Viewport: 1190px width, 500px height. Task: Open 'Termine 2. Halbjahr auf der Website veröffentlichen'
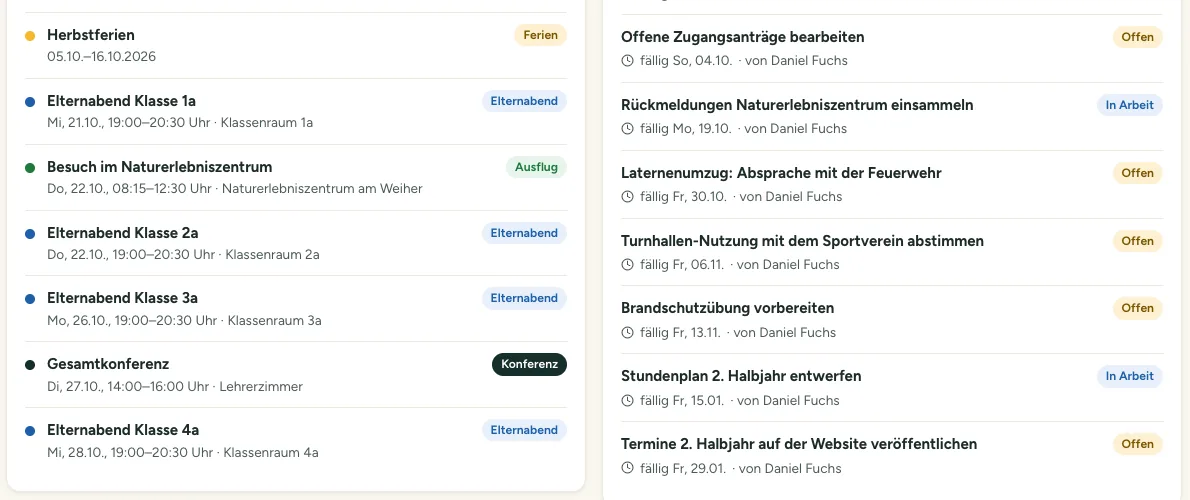(892, 456)
